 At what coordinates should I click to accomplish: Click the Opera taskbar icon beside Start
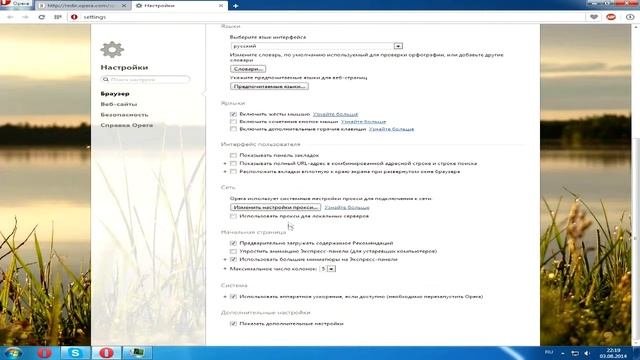click(x=44, y=353)
